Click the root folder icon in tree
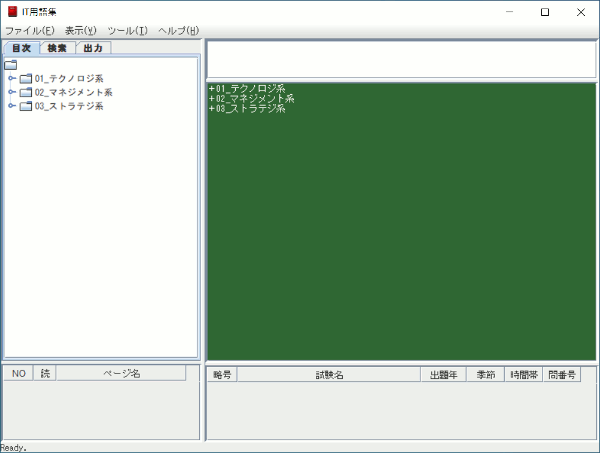The height and width of the screenshot is (453, 600). 11,65
